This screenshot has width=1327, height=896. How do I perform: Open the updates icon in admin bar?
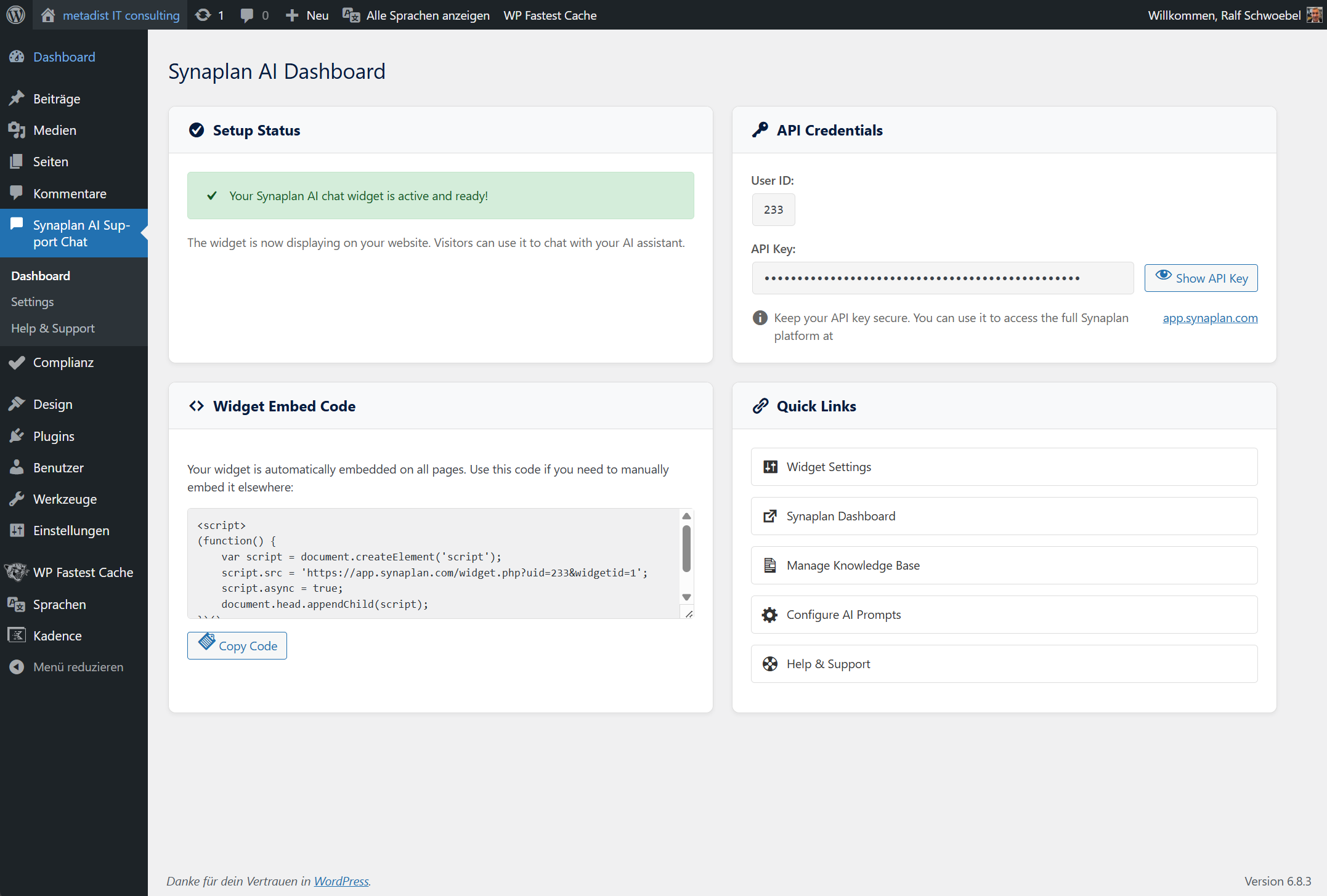203,15
